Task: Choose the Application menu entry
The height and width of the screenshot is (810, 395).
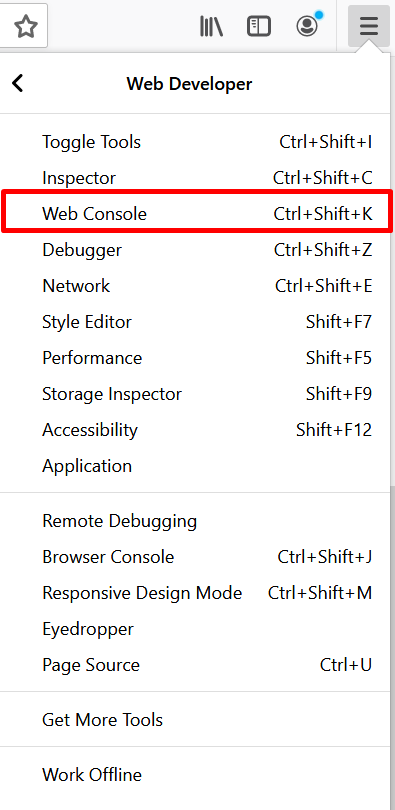Action: pyautogui.click(x=195, y=466)
